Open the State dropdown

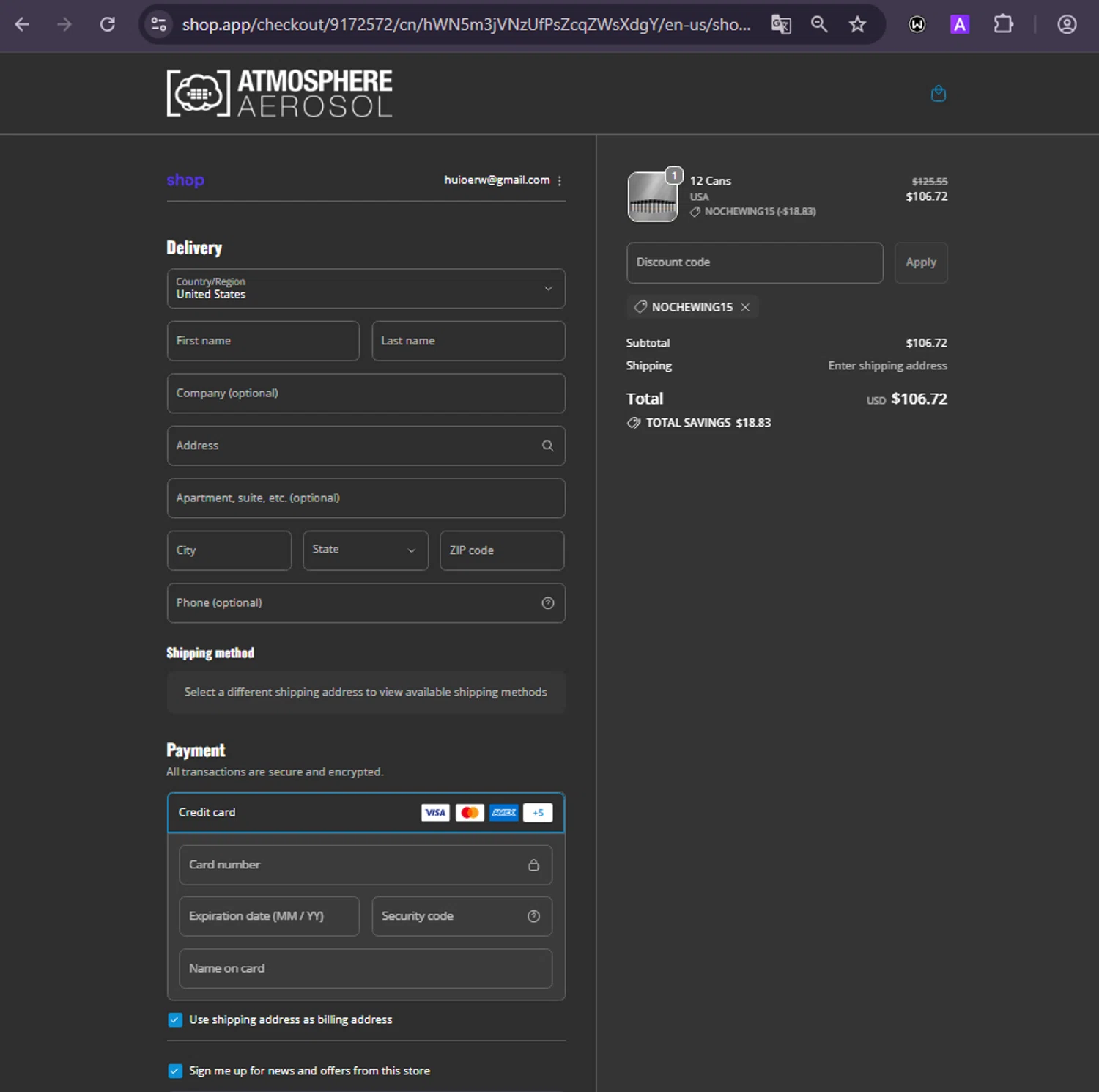(366, 550)
